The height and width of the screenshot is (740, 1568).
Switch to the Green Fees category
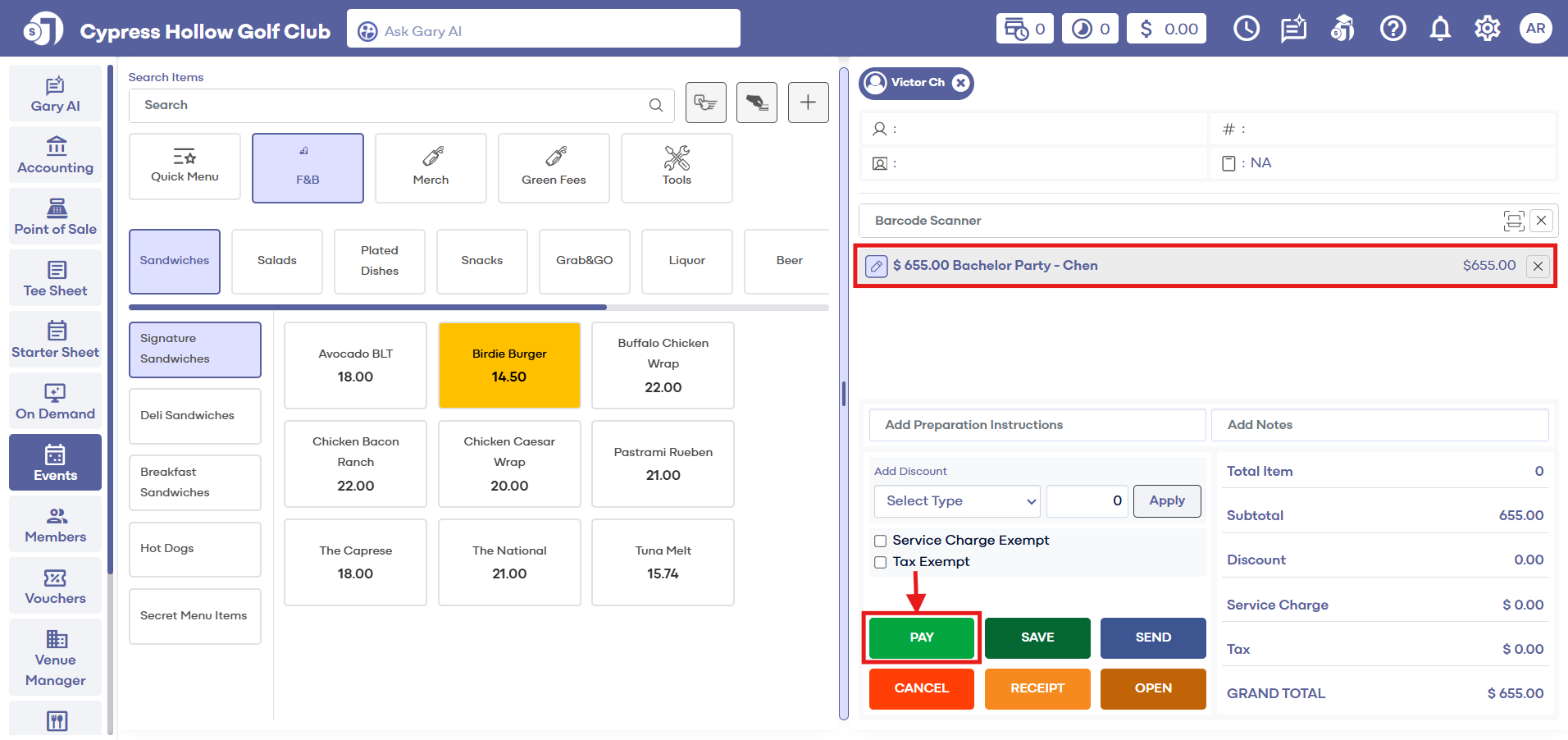(x=554, y=167)
